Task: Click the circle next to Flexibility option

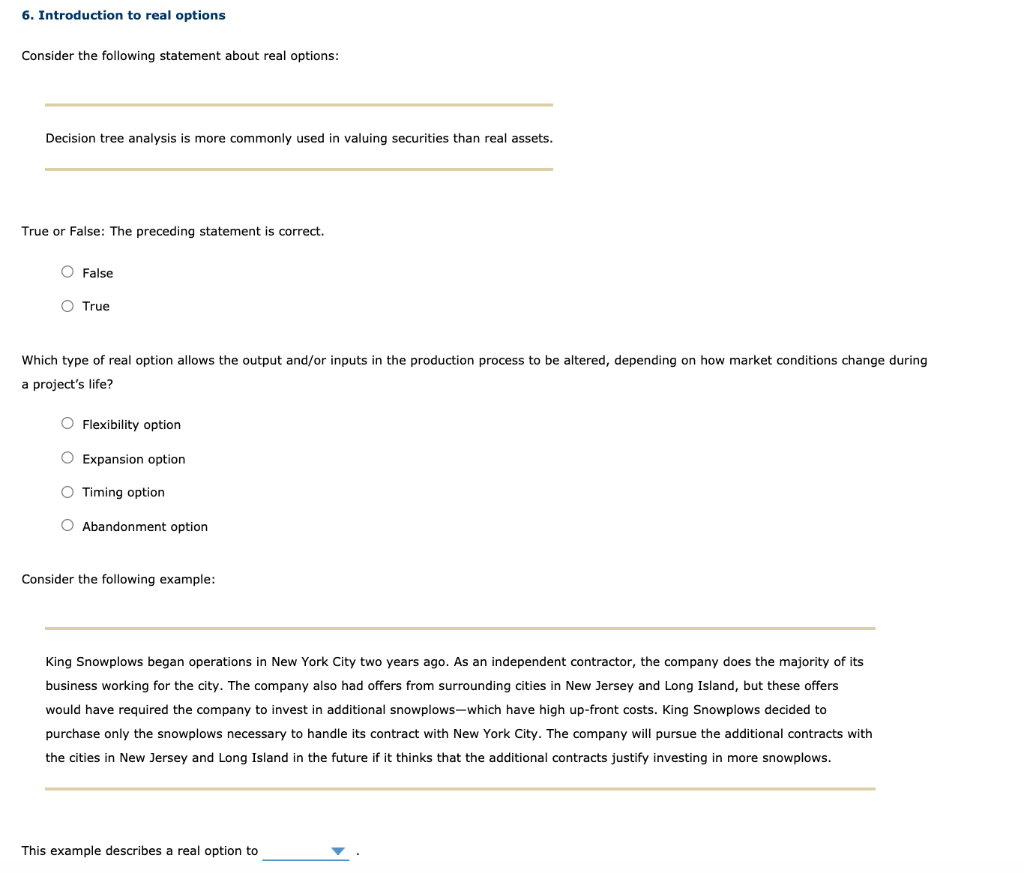Action: coord(67,422)
